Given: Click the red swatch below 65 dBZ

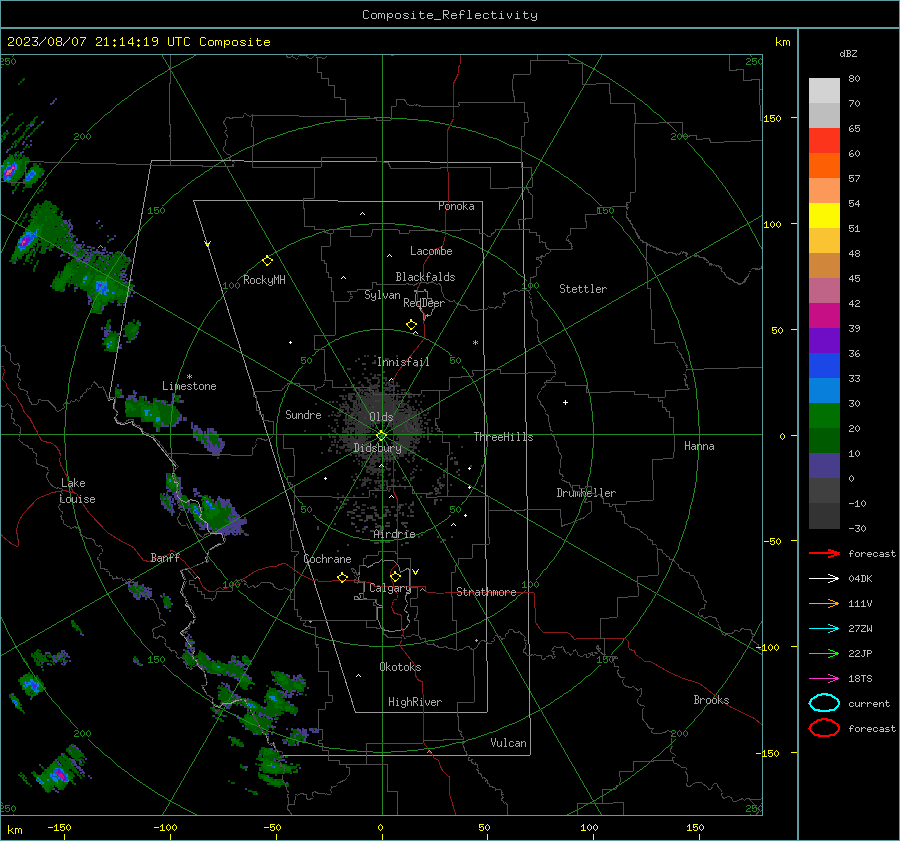Looking at the screenshot, I should [824, 140].
